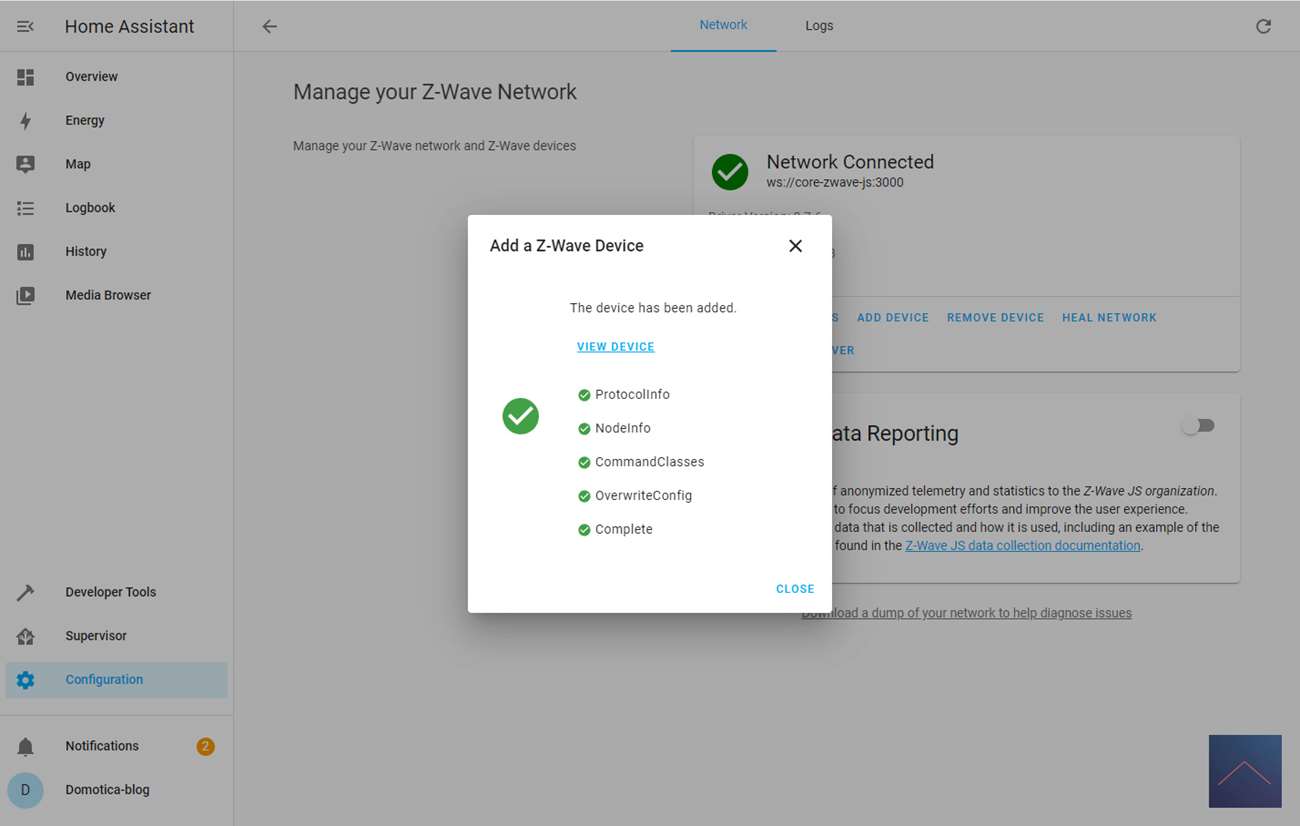The height and width of the screenshot is (826, 1300).
Task: Open the Logbook list icon
Action: (26, 208)
